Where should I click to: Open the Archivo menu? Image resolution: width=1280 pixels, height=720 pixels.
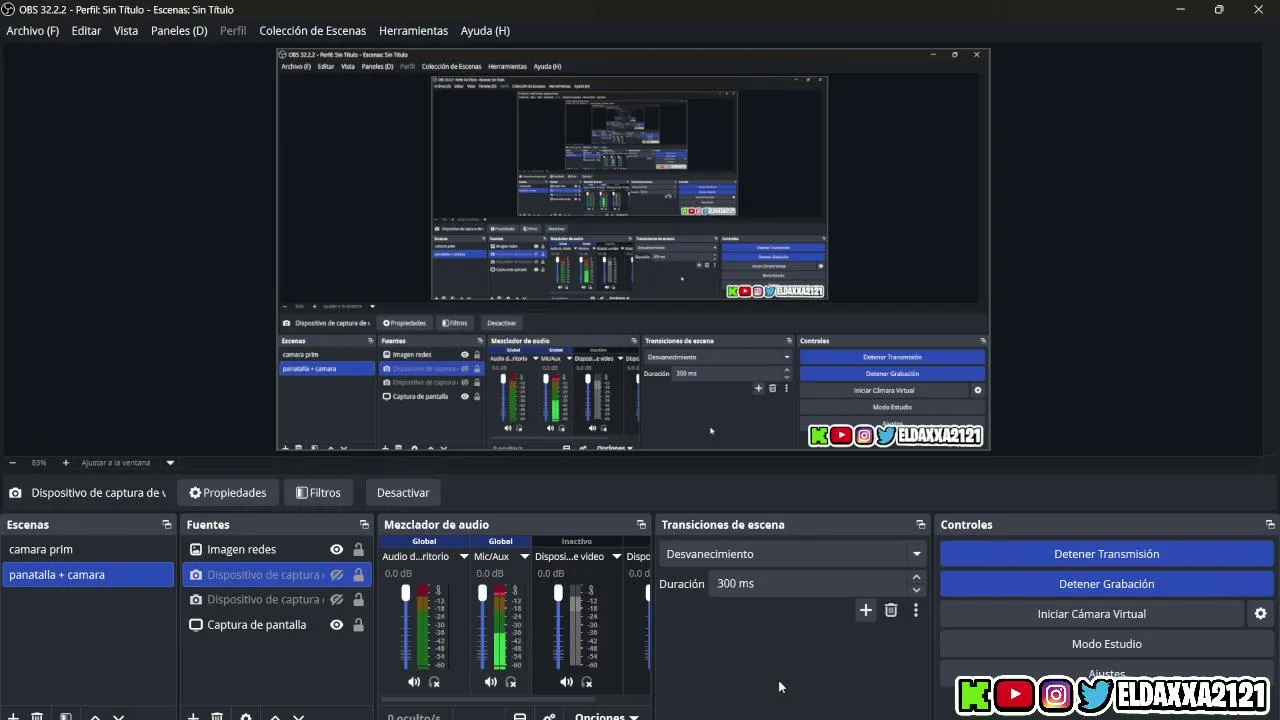coord(33,31)
